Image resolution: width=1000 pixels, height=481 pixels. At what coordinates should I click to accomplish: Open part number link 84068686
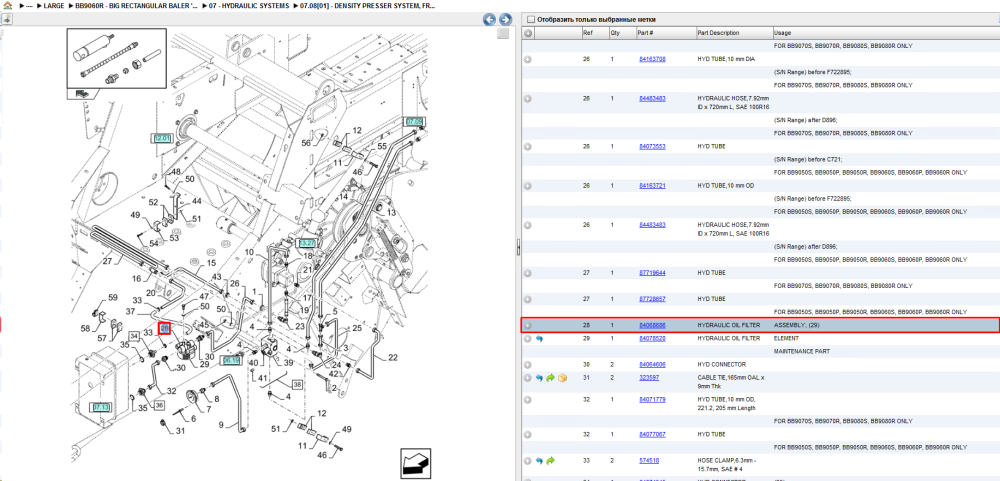click(652, 325)
